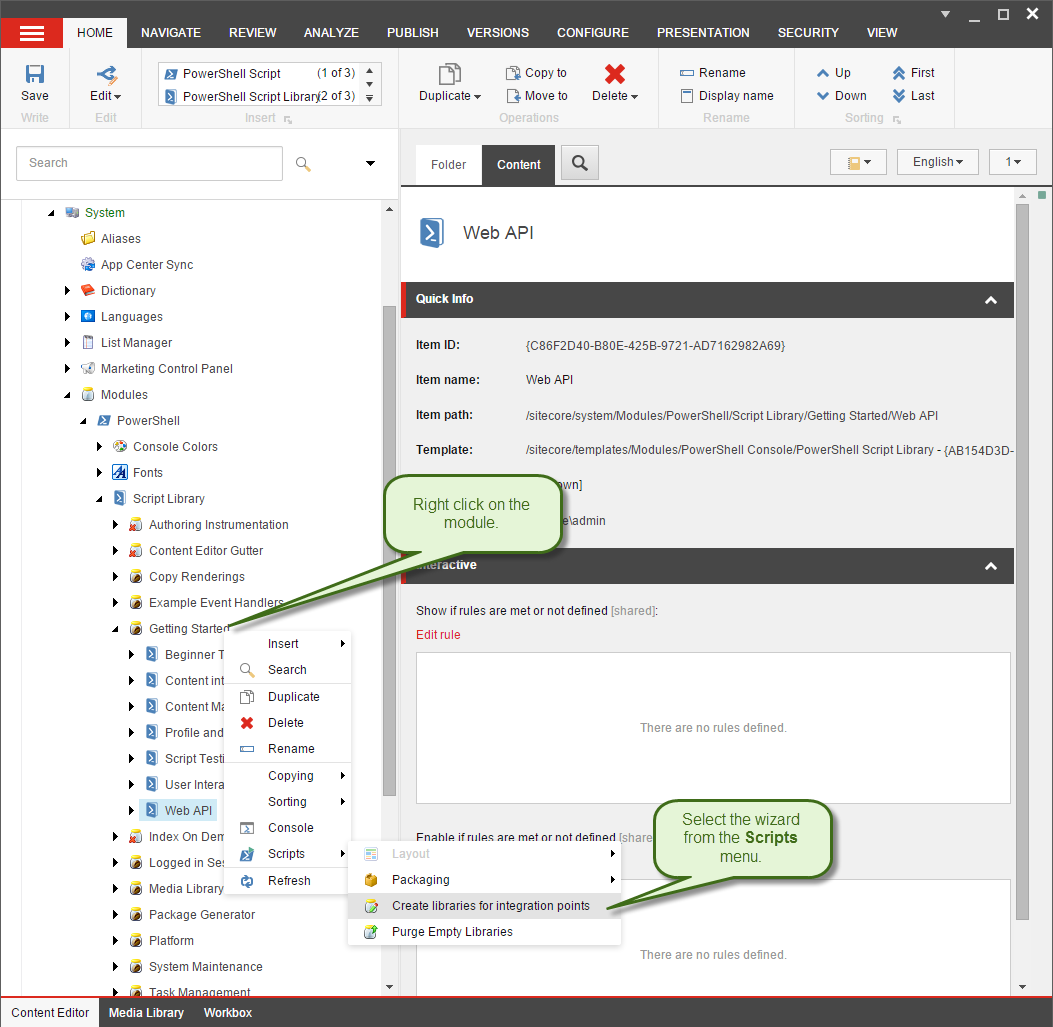Viewport: 1053px width, 1027px height.
Task: Open the PUBLISH ribbon tab
Action: point(412,33)
